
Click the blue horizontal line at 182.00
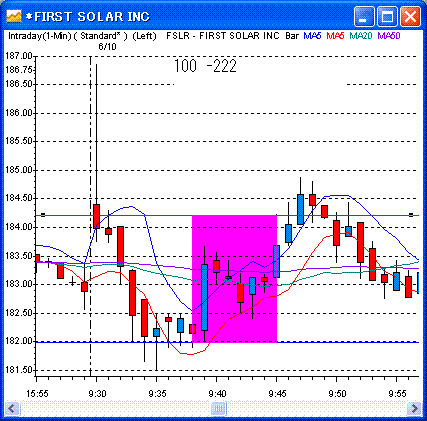(x=227, y=342)
